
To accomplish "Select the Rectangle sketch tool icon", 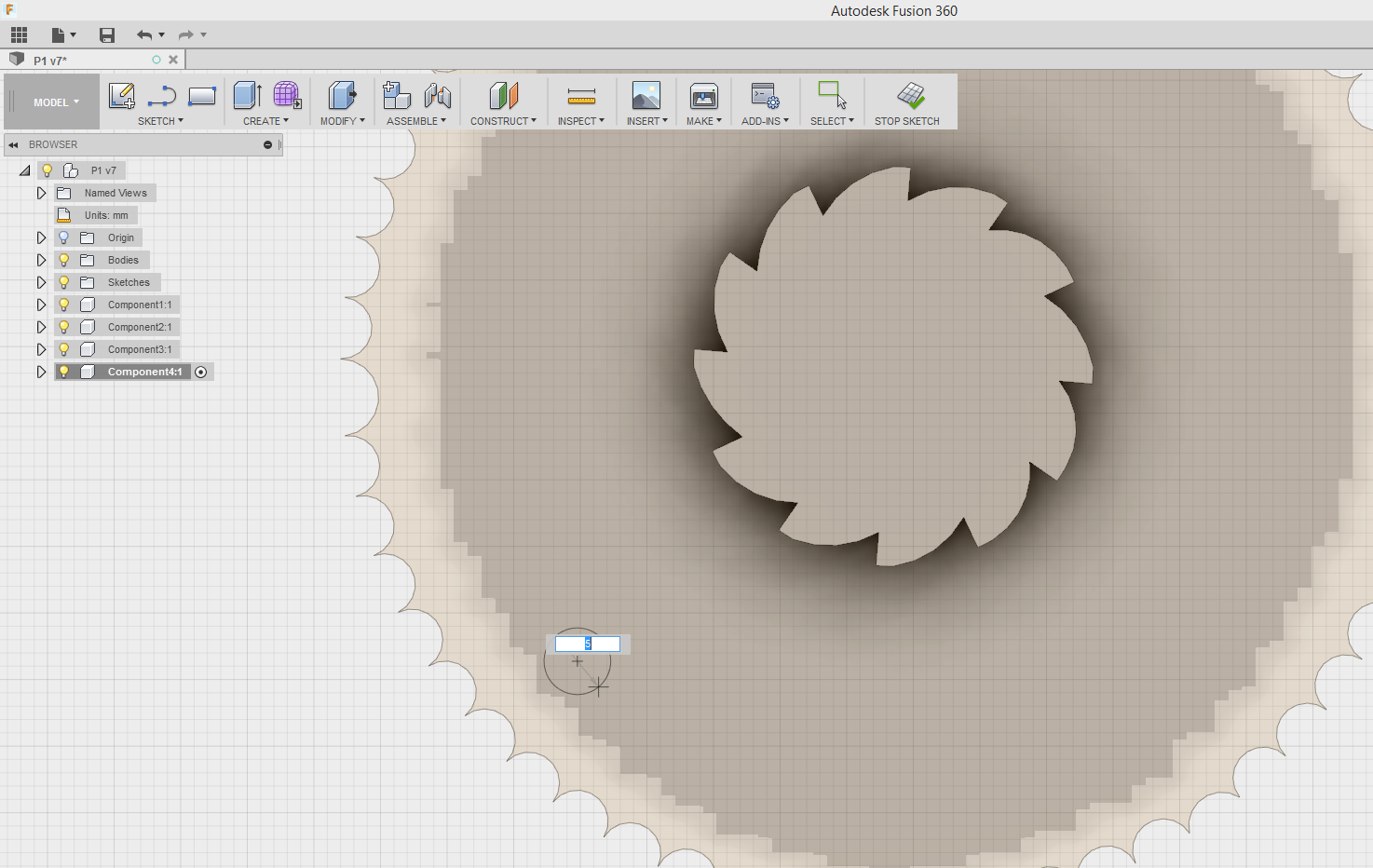I will (x=202, y=96).
